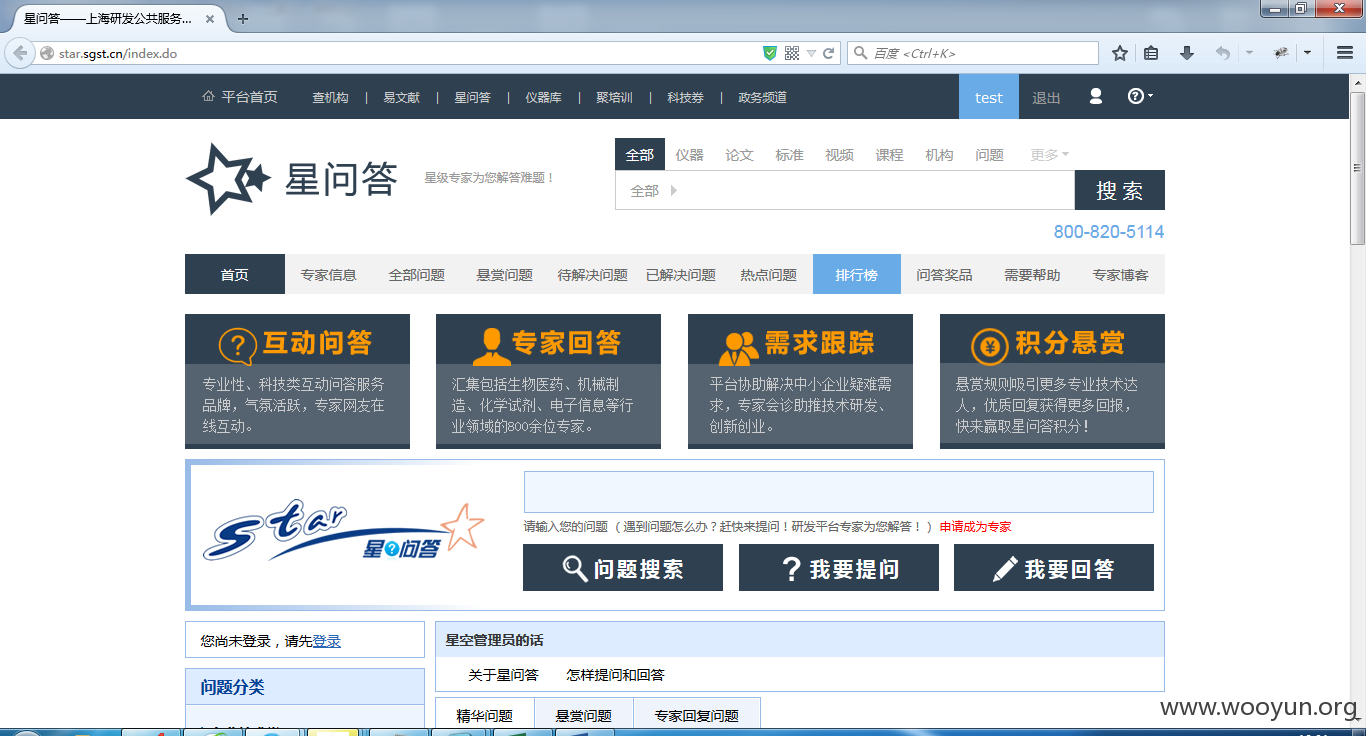Expand the 全部 arrow inside search box

[674, 190]
